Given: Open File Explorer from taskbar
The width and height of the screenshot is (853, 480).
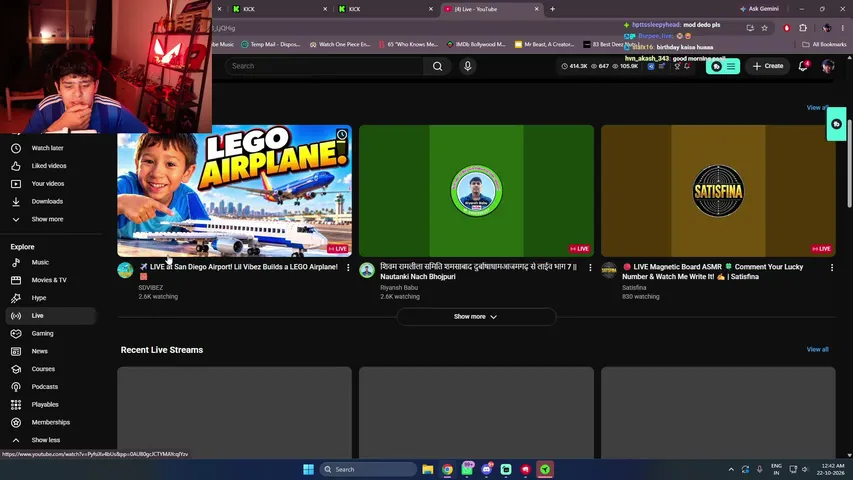Looking at the screenshot, I should click(x=428, y=469).
